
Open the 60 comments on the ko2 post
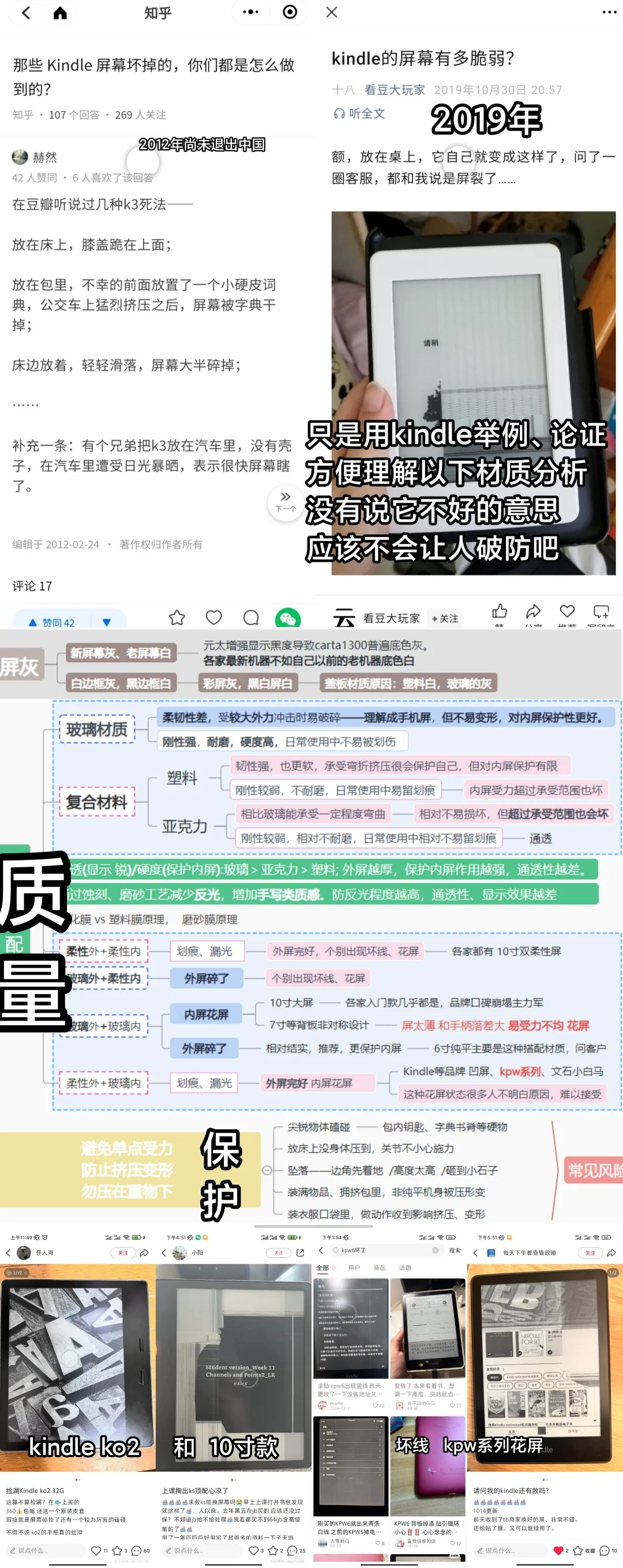pos(141,1550)
